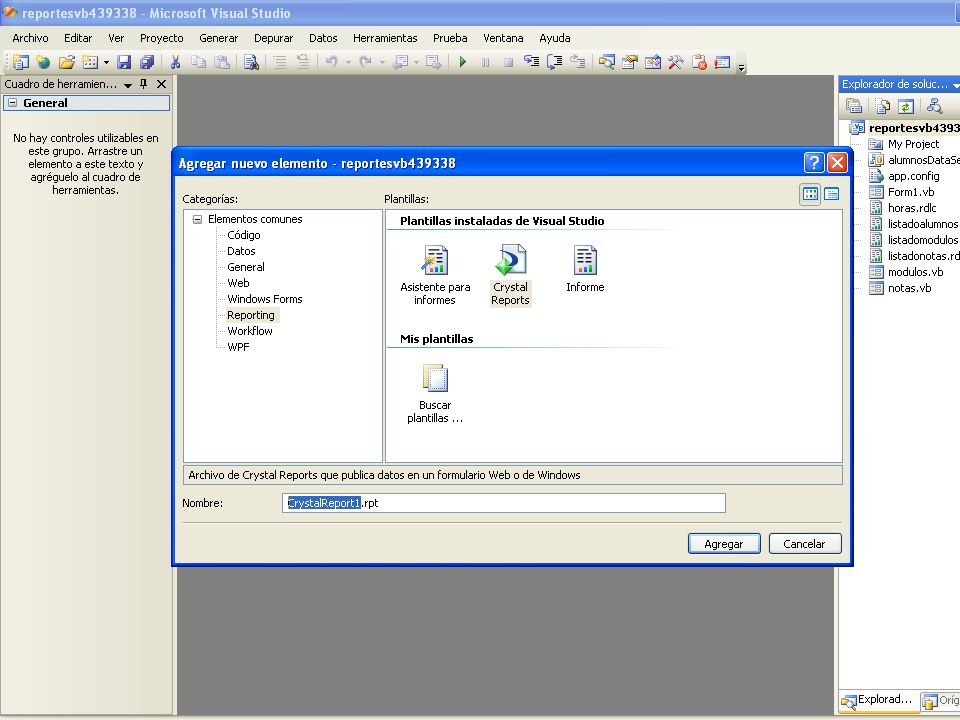This screenshot has width=960, height=720.
Task: Click the Properties Window toolbar icon
Action: pos(629,62)
